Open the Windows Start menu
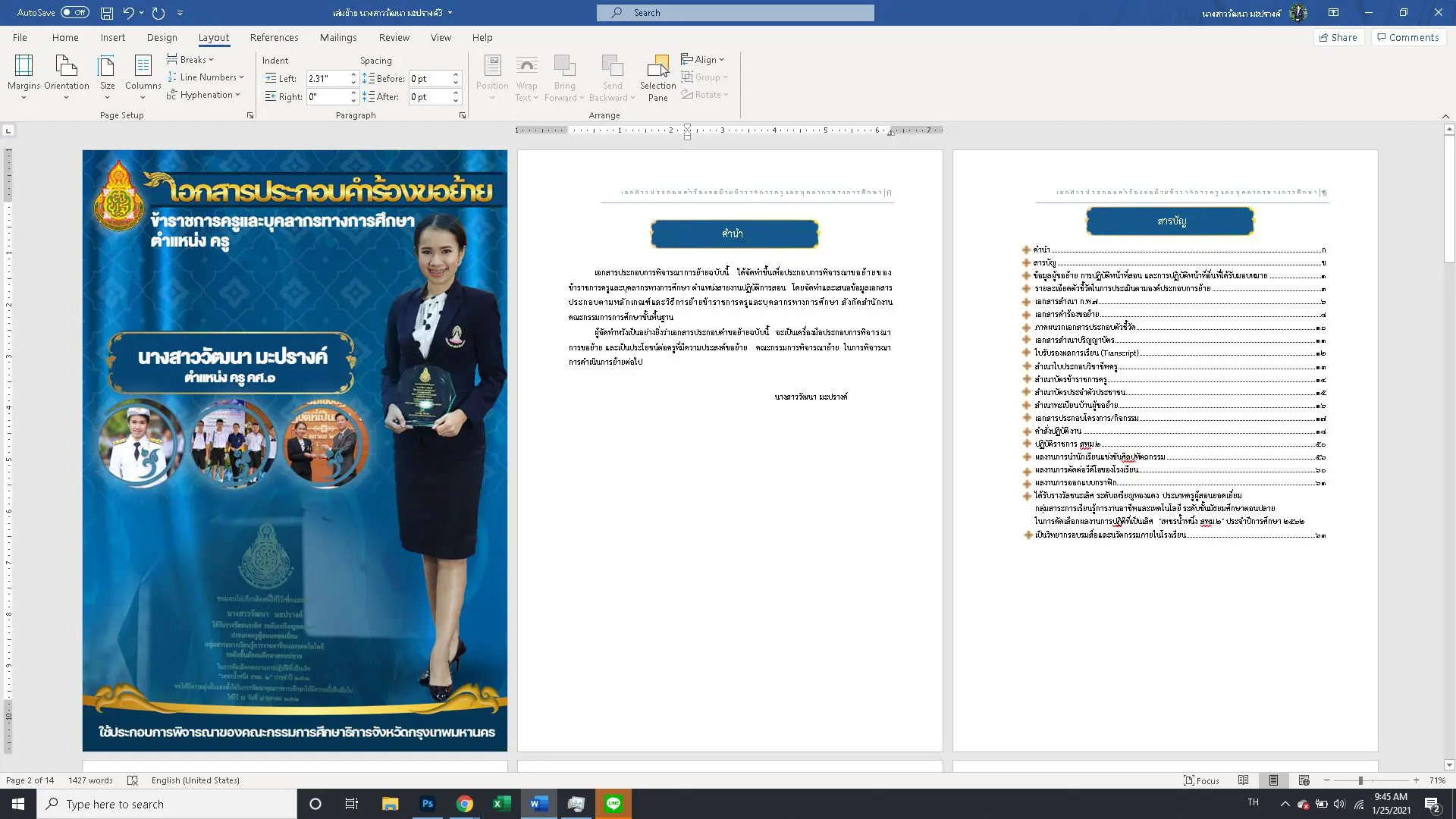1456x819 pixels. tap(18, 804)
